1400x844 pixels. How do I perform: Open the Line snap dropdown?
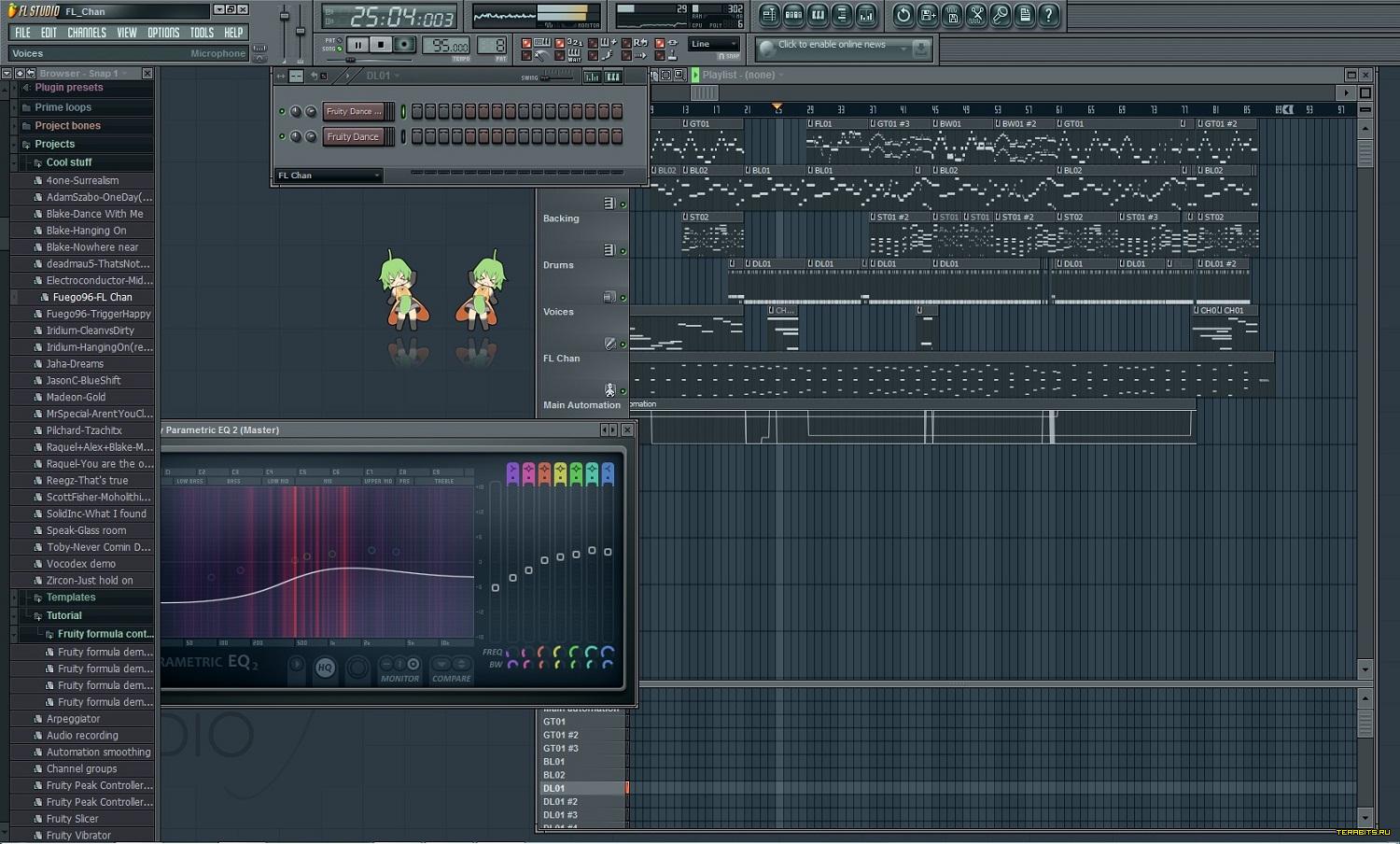point(714,44)
